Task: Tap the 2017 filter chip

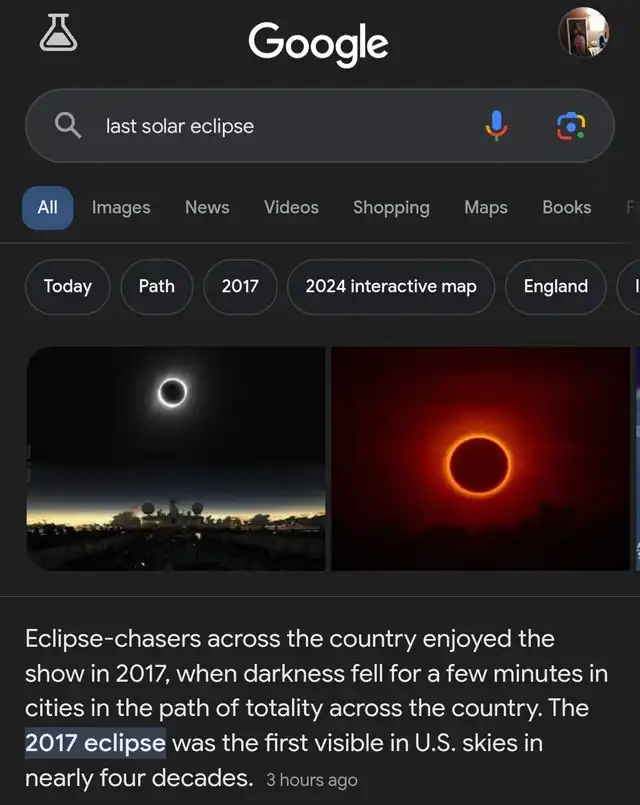Action: click(x=240, y=286)
